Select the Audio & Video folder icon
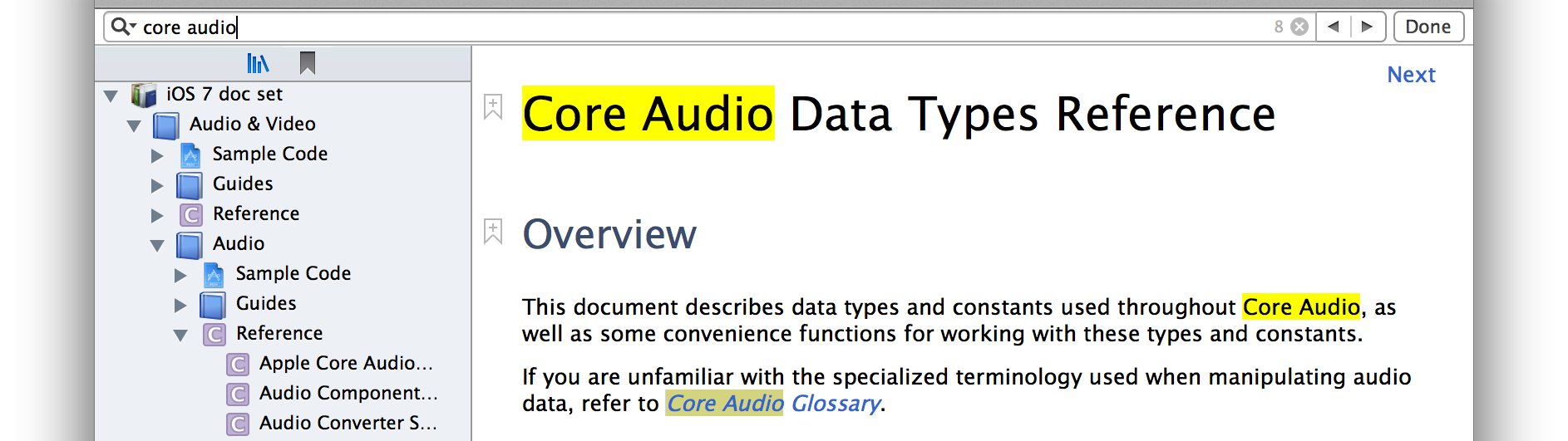 166,125
